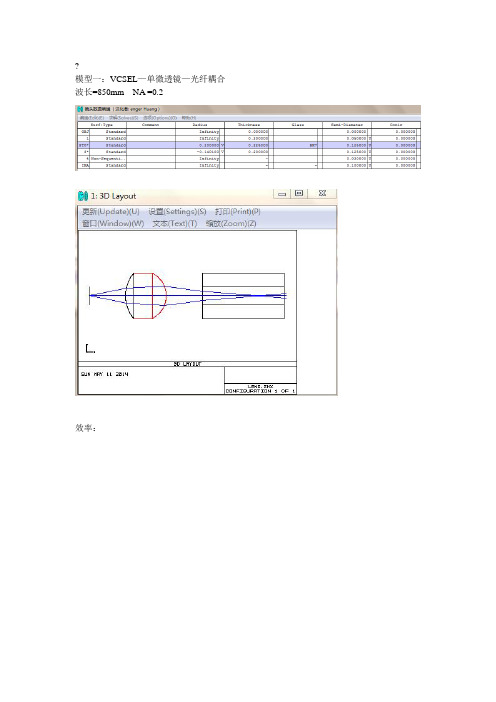This screenshot has height=702, width=496.
Task: Open the Solves menu in lens editor
Action: pos(124,118)
